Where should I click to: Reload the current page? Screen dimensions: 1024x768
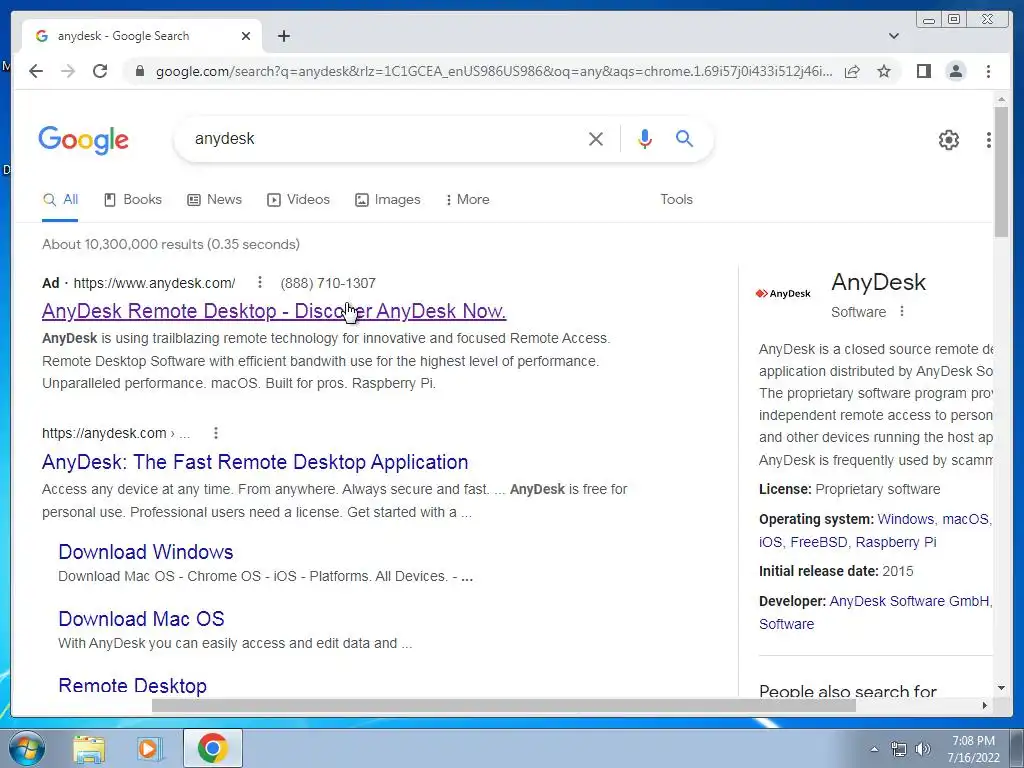pos(100,71)
